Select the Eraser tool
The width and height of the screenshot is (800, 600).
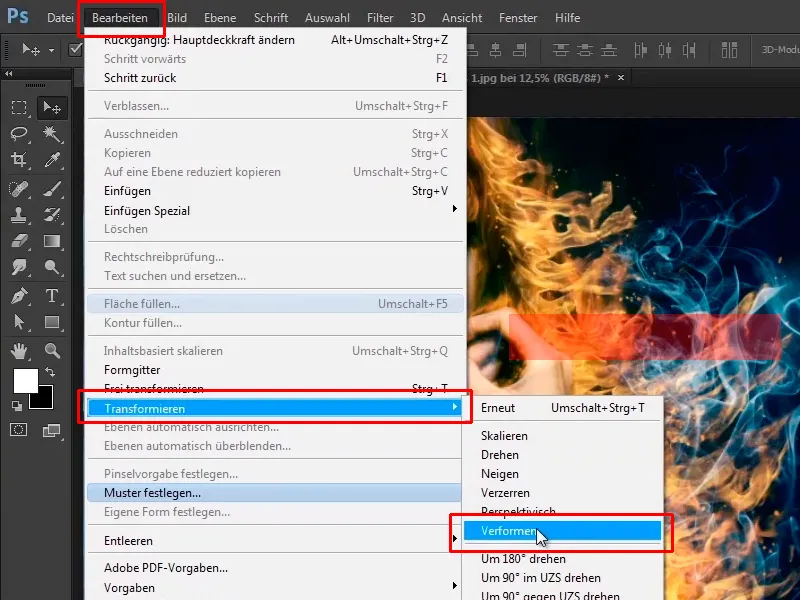tap(19, 241)
